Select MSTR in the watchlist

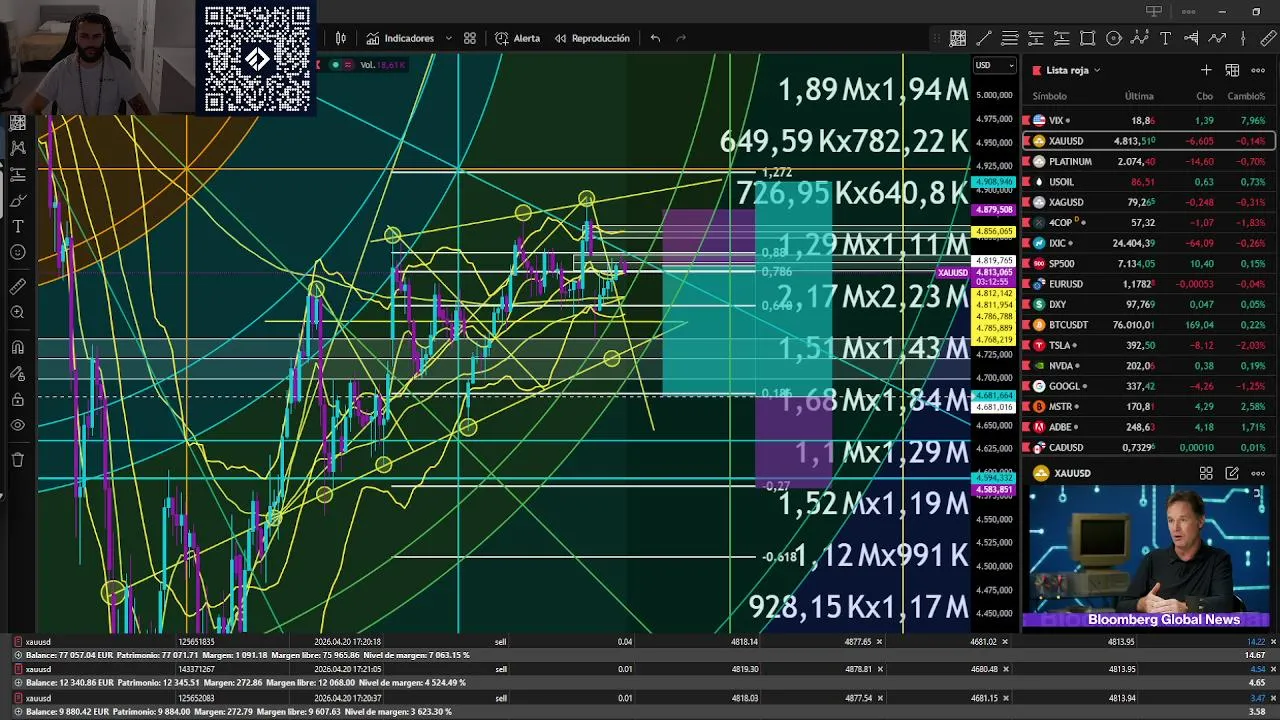tap(1148, 407)
